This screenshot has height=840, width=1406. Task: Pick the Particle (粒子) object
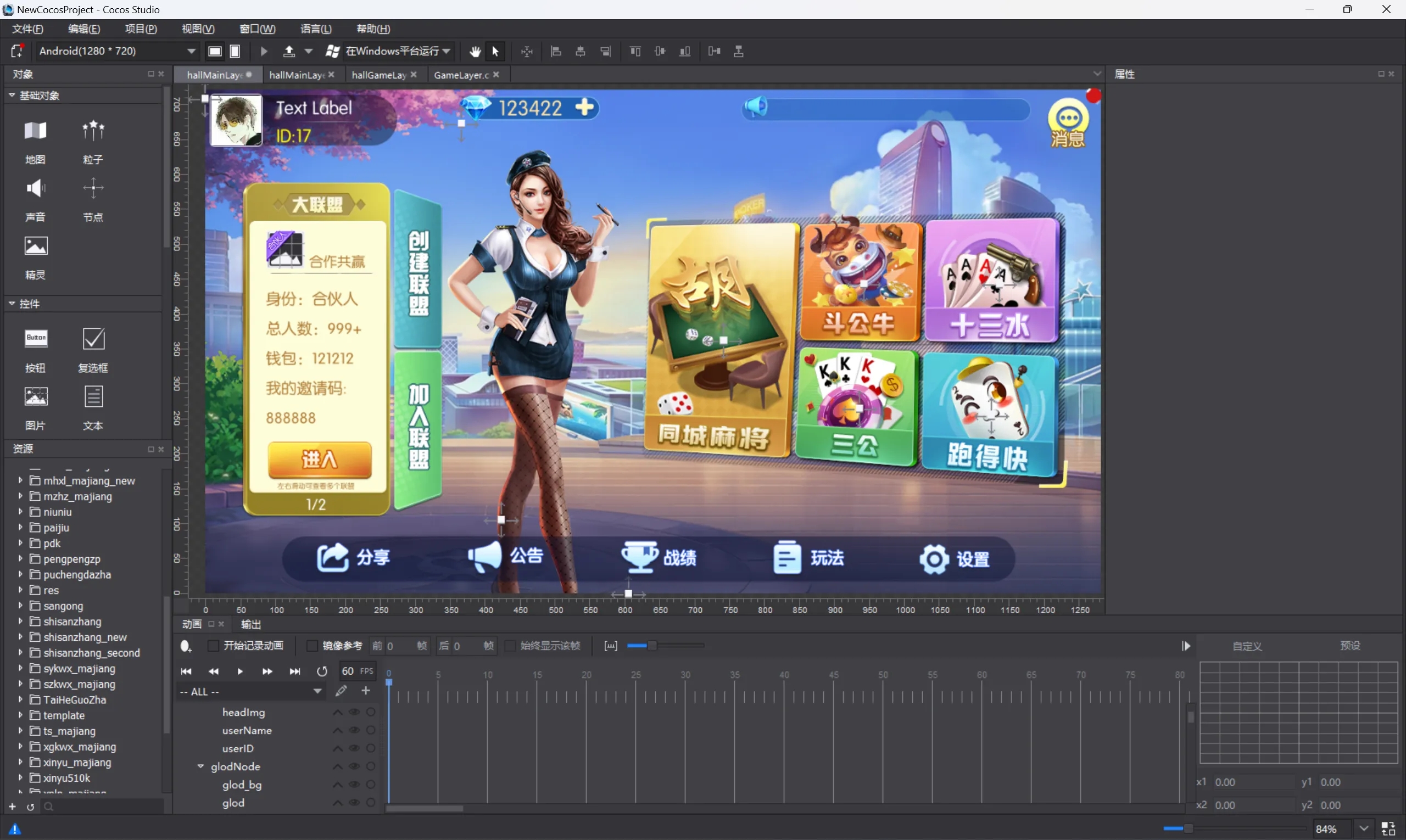coord(93,142)
